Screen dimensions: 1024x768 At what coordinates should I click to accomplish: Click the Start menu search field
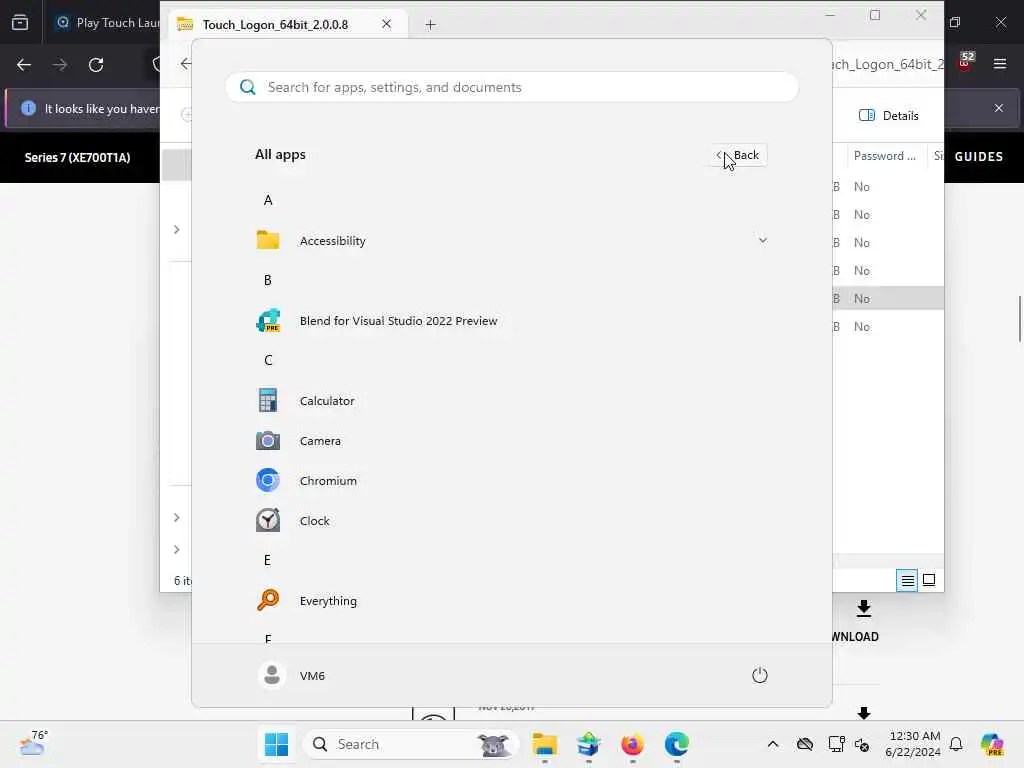click(511, 88)
